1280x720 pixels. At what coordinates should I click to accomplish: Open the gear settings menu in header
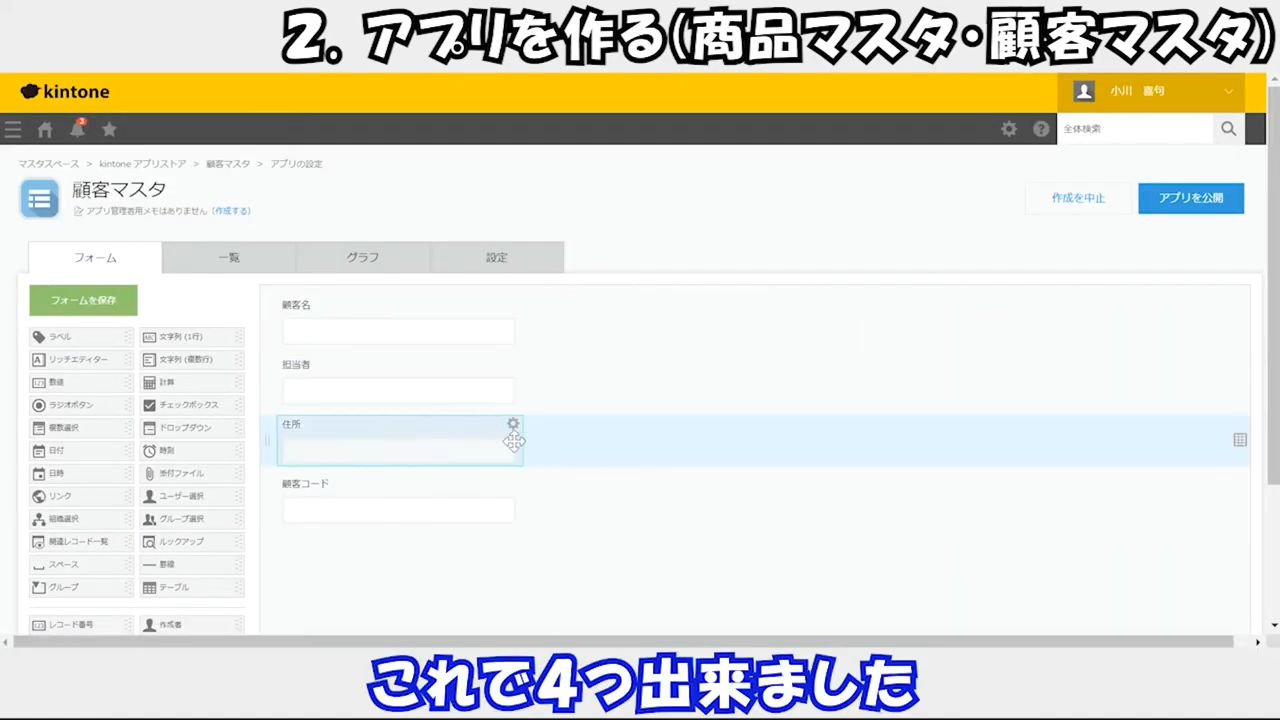(x=1009, y=129)
